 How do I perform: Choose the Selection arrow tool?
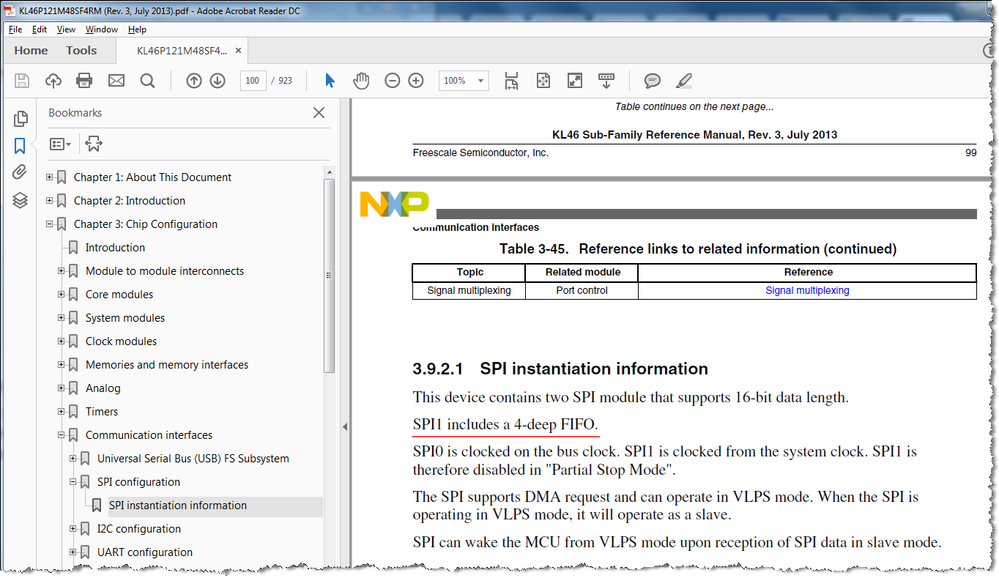point(329,81)
